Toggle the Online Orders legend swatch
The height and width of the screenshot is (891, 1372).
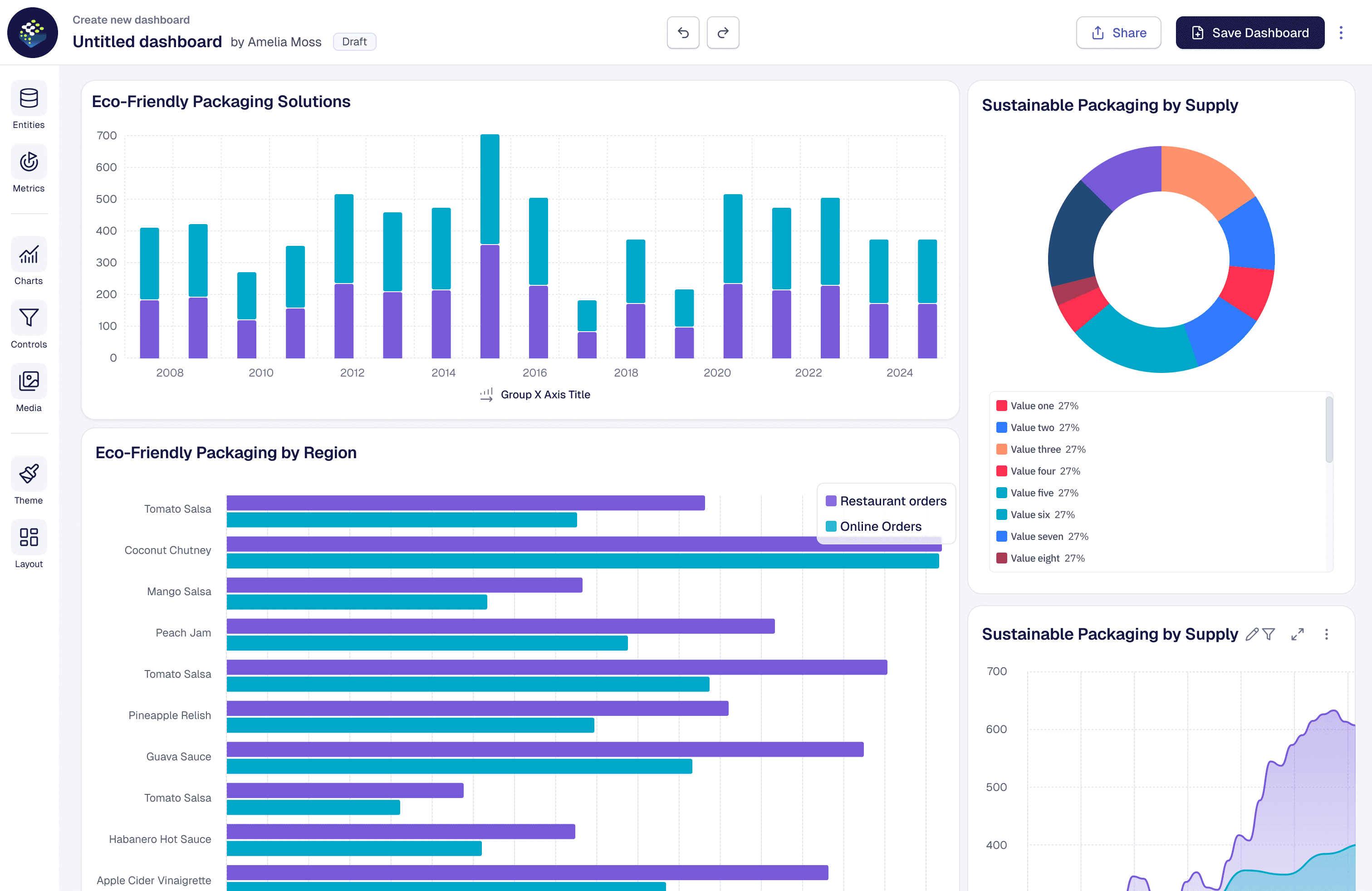[831, 526]
